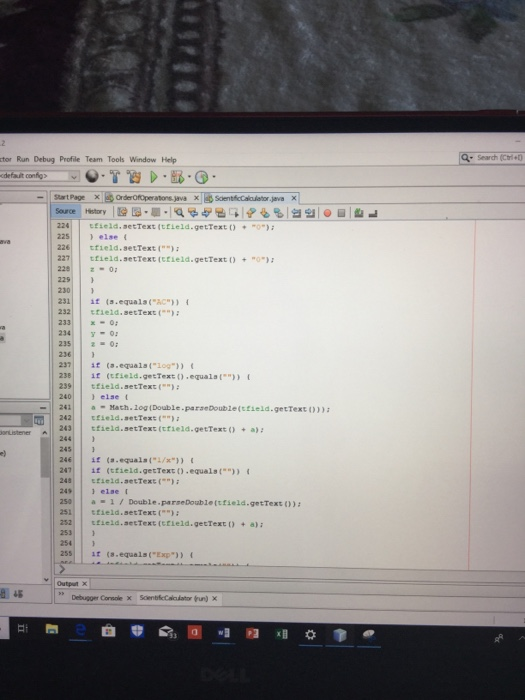Click Shift Line Left icon

296,213
